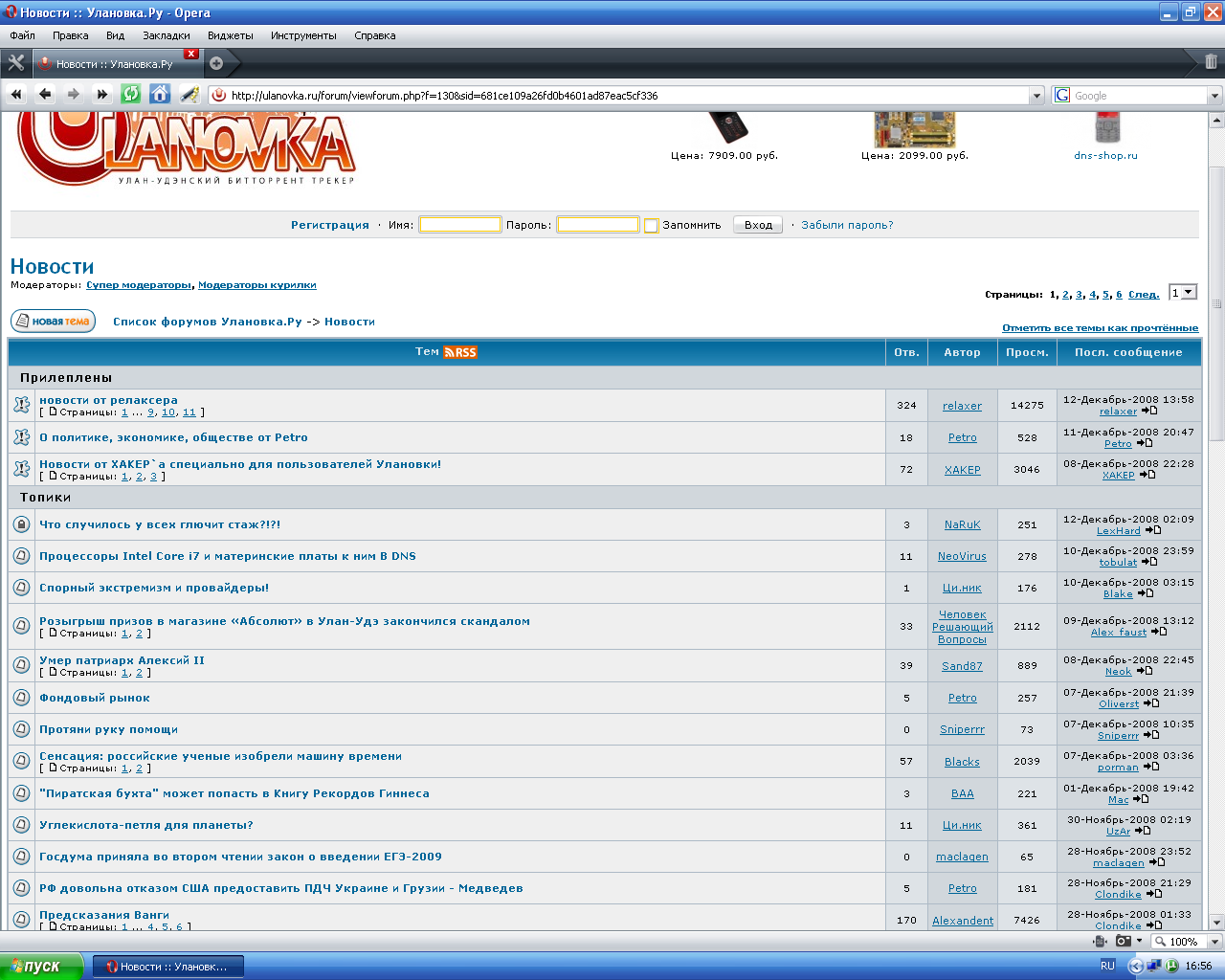Click the Новая тема button
Viewport: 1225px width, 980px height.
(x=53, y=322)
